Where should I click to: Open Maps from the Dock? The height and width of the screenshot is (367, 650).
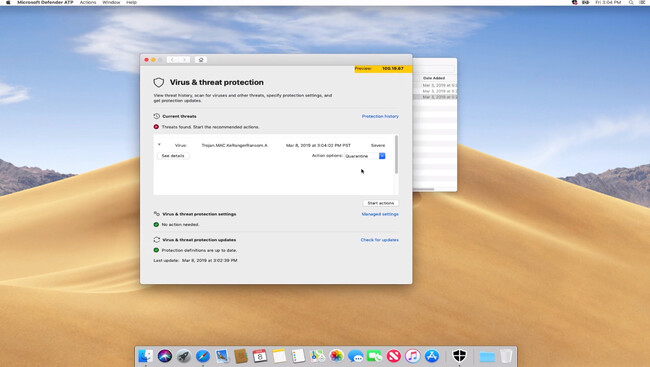318,356
